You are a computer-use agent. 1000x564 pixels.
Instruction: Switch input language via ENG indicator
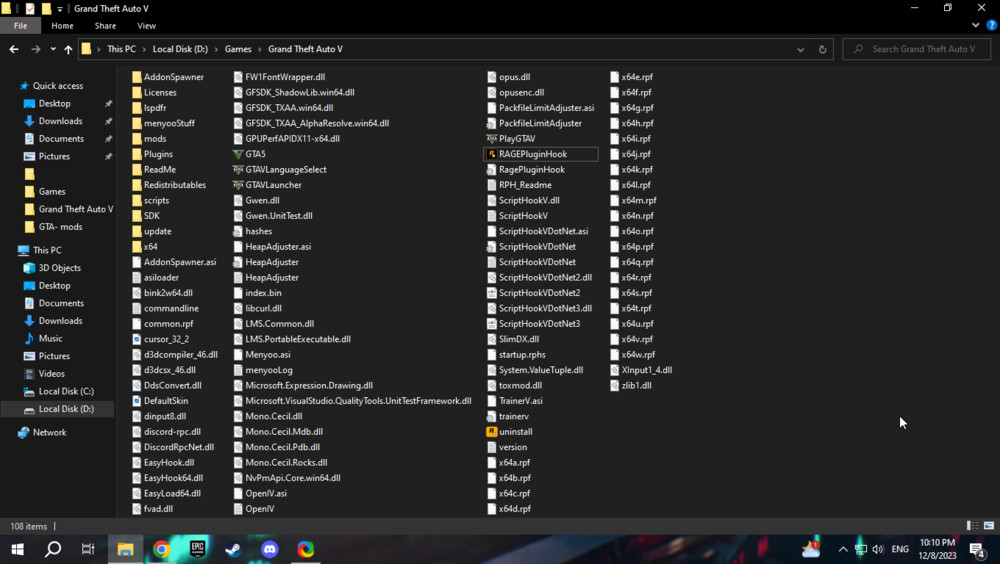[900, 549]
